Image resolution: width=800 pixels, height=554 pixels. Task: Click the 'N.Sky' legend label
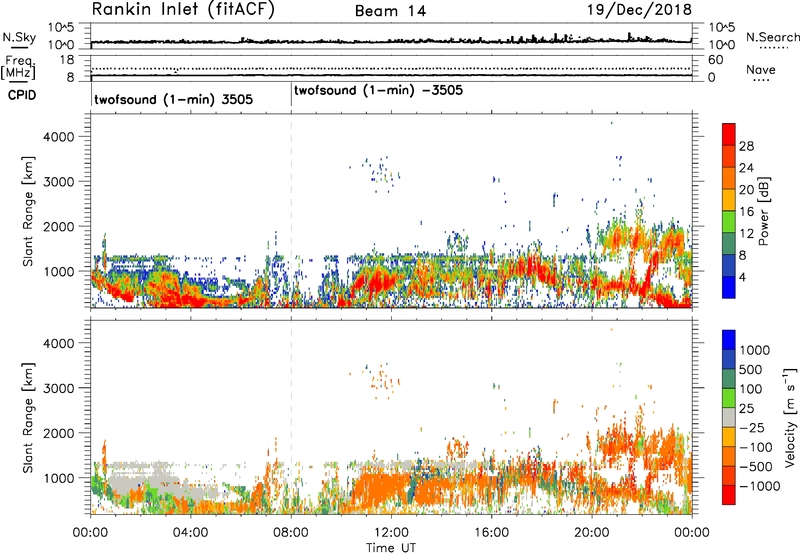click(19, 37)
